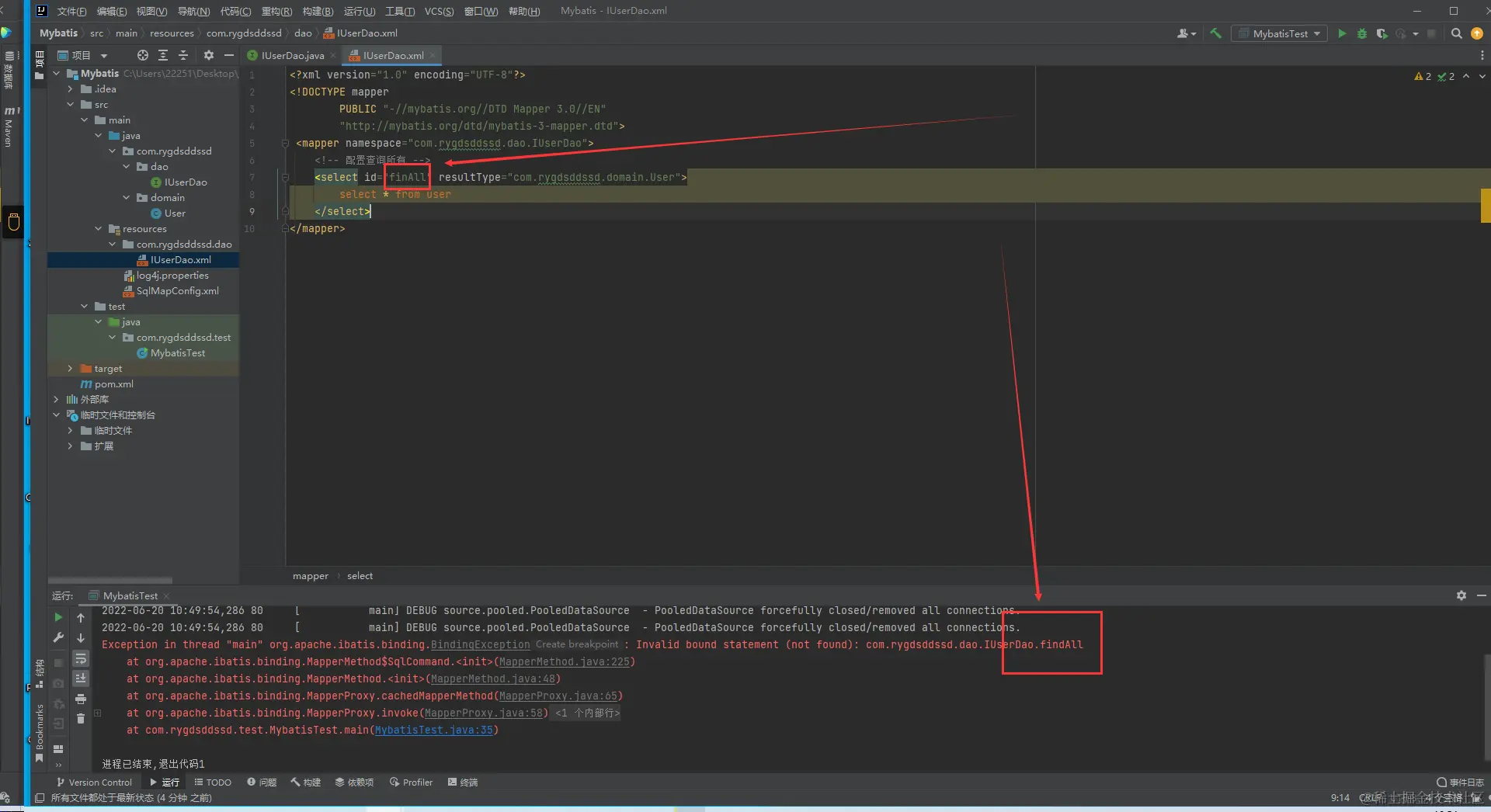Open the 项目 view selector dropdown
This screenshot has width=1491, height=812.
[82, 55]
